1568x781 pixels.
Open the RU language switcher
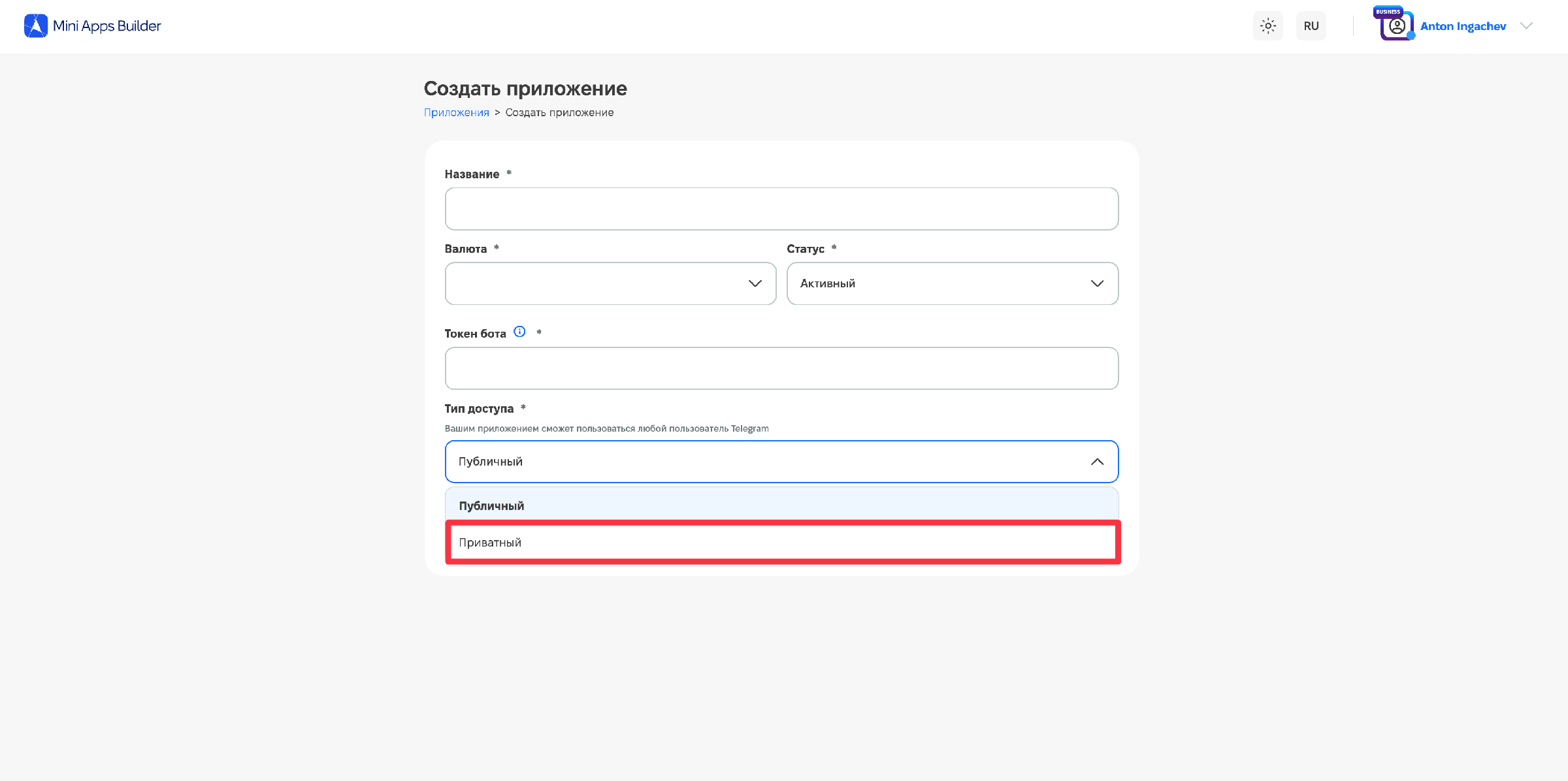click(1311, 26)
